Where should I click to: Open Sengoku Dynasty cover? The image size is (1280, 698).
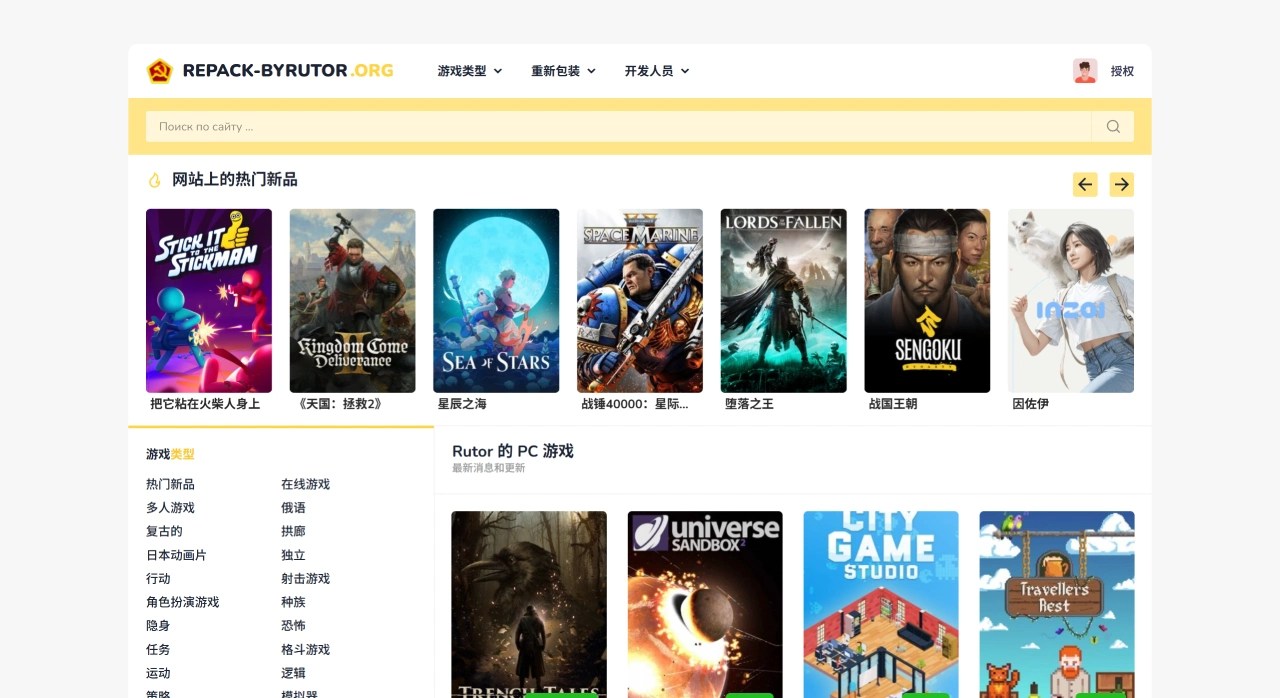click(927, 301)
